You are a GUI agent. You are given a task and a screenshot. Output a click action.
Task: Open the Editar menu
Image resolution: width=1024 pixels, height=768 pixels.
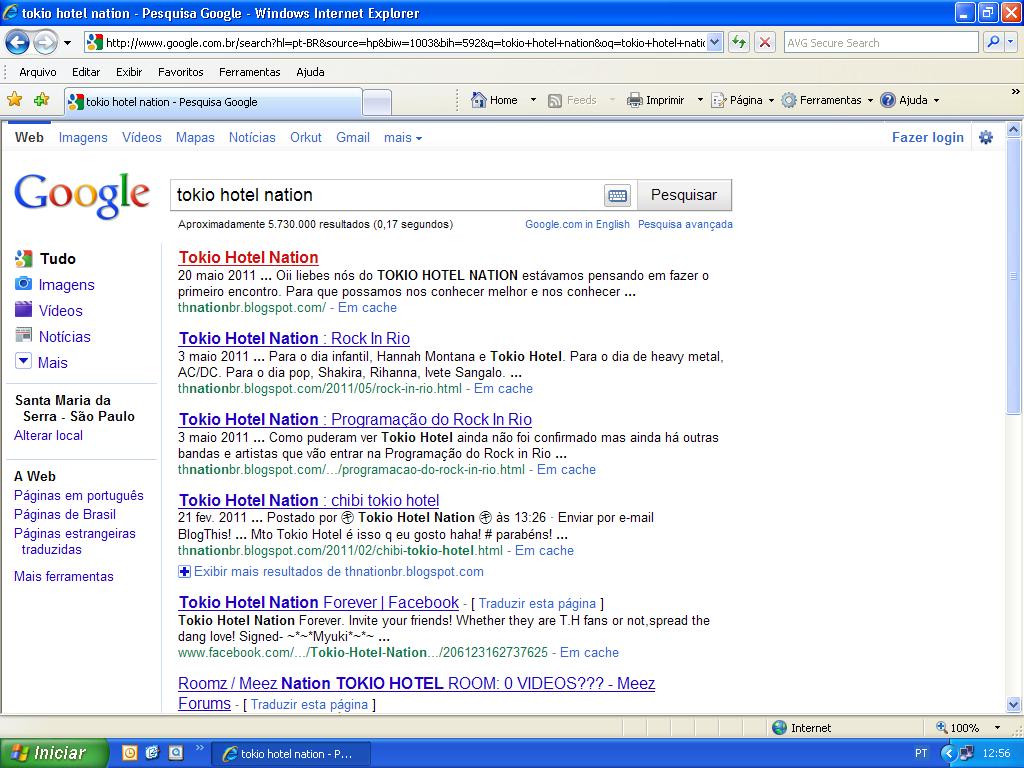pyautogui.click(x=86, y=72)
